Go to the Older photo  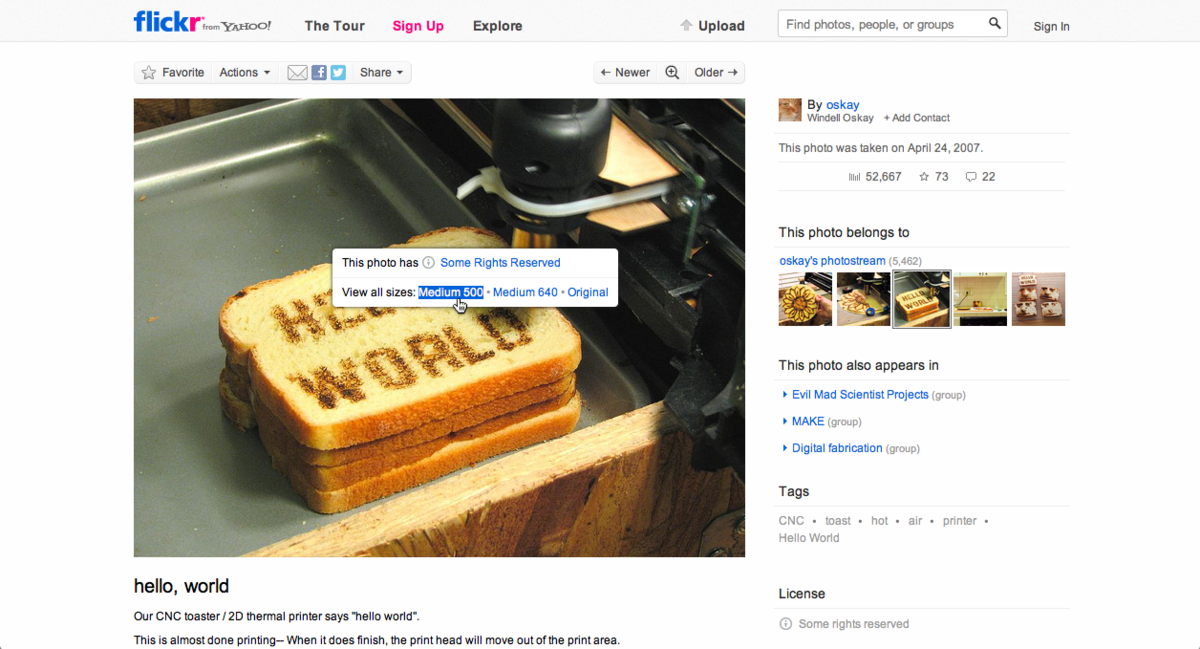[715, 73]
